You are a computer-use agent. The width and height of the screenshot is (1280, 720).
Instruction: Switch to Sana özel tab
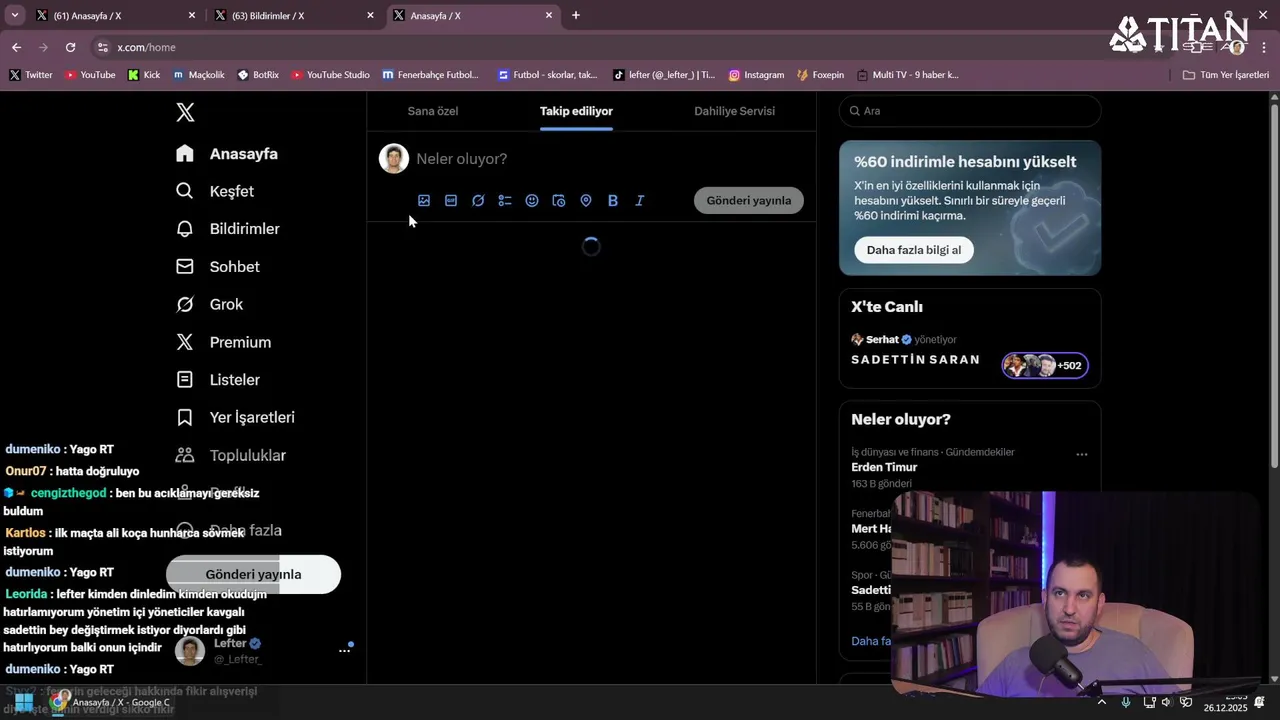433,111
